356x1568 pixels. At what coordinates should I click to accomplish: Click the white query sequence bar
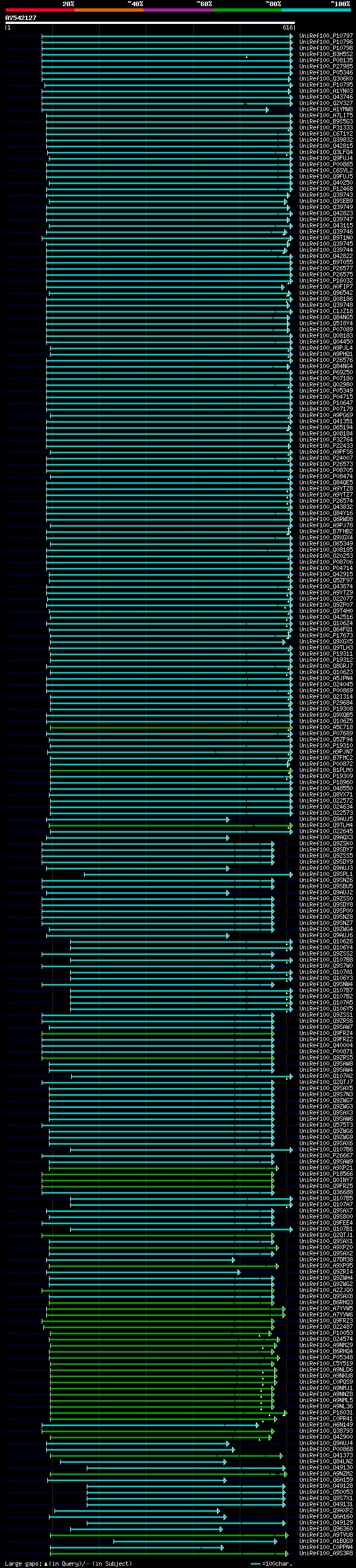coord(150,22)
